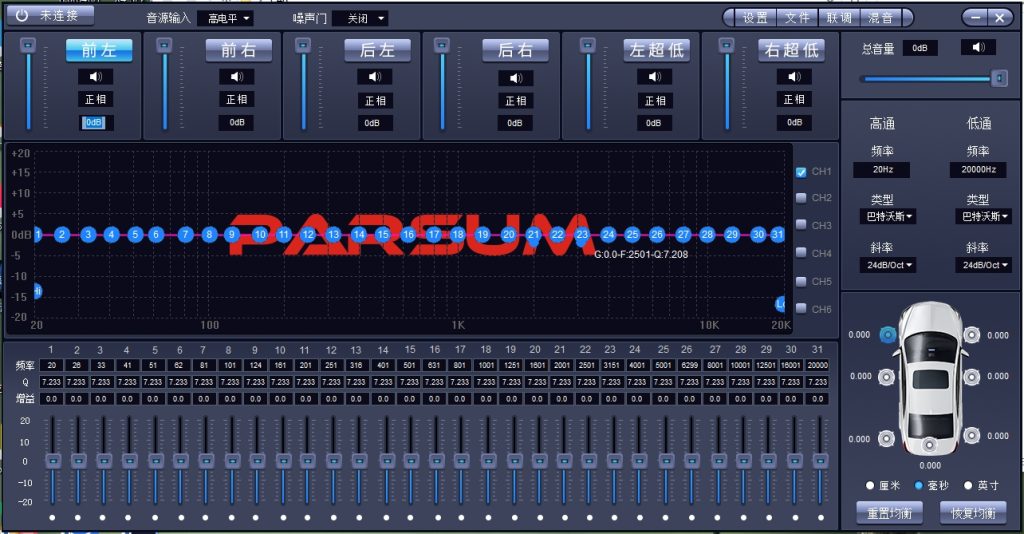Toggle the 左超低 正相 phase button
1024x534 pixels.
pyautogui.click(x=654, y=101)
